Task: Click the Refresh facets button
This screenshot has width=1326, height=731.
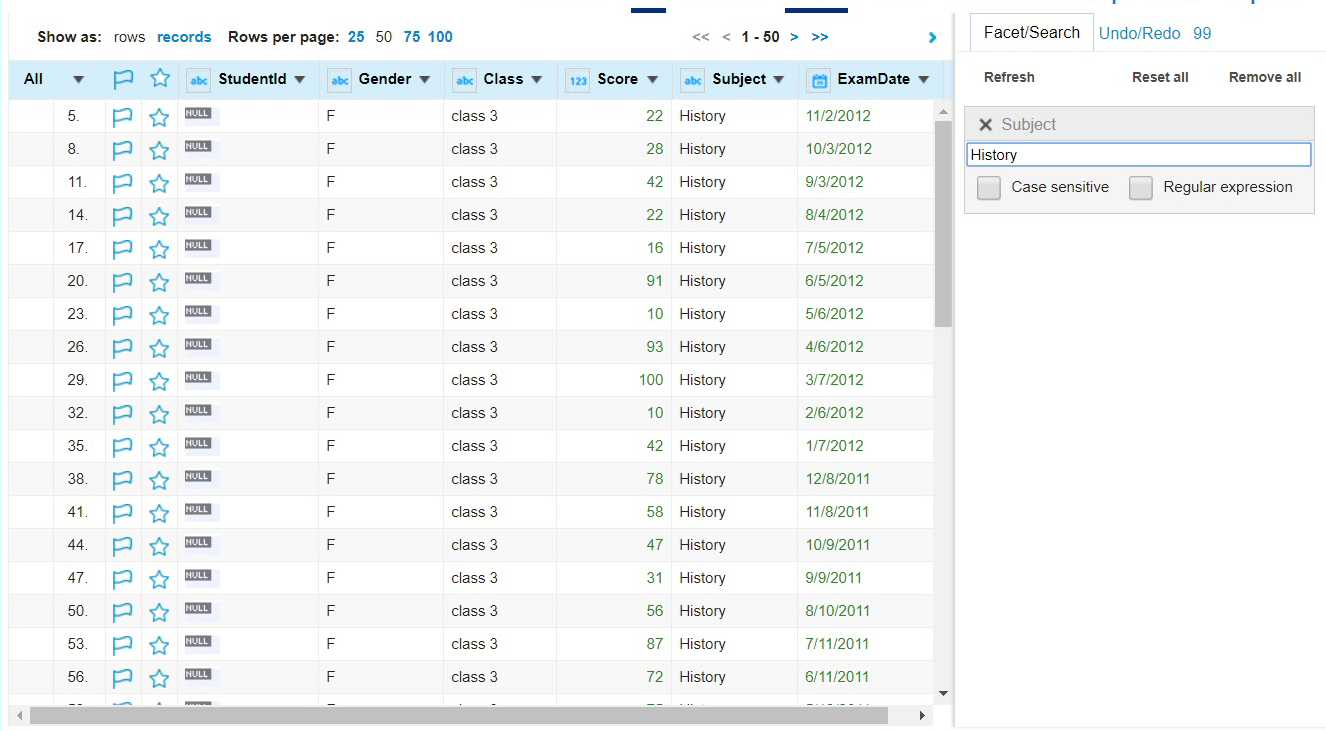Action: point(1009,77)
